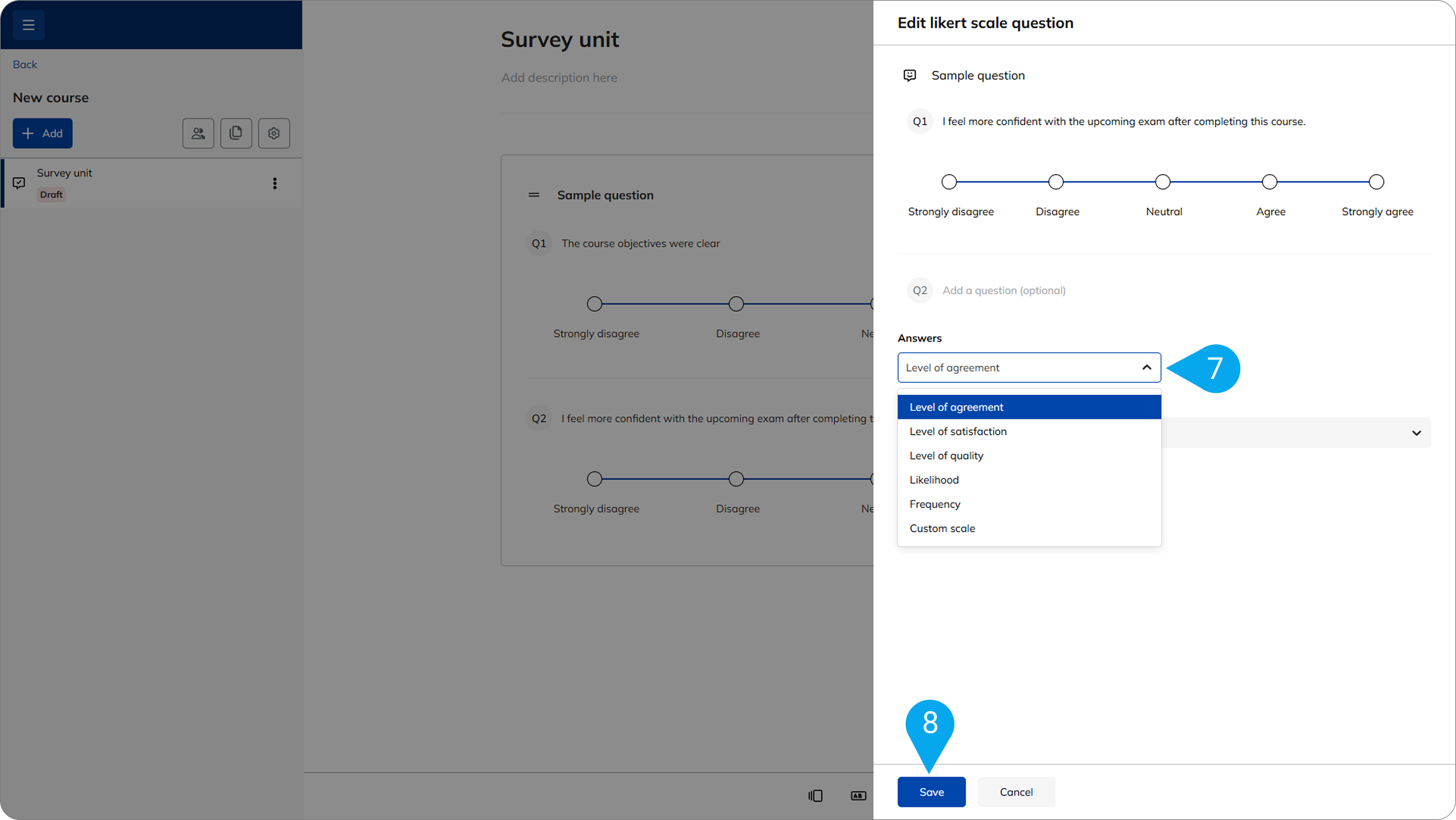The width and height of the screenshot is (1456, 820).
Task: Select Level of satisfaction from the list
Action: tap(958, 432)
